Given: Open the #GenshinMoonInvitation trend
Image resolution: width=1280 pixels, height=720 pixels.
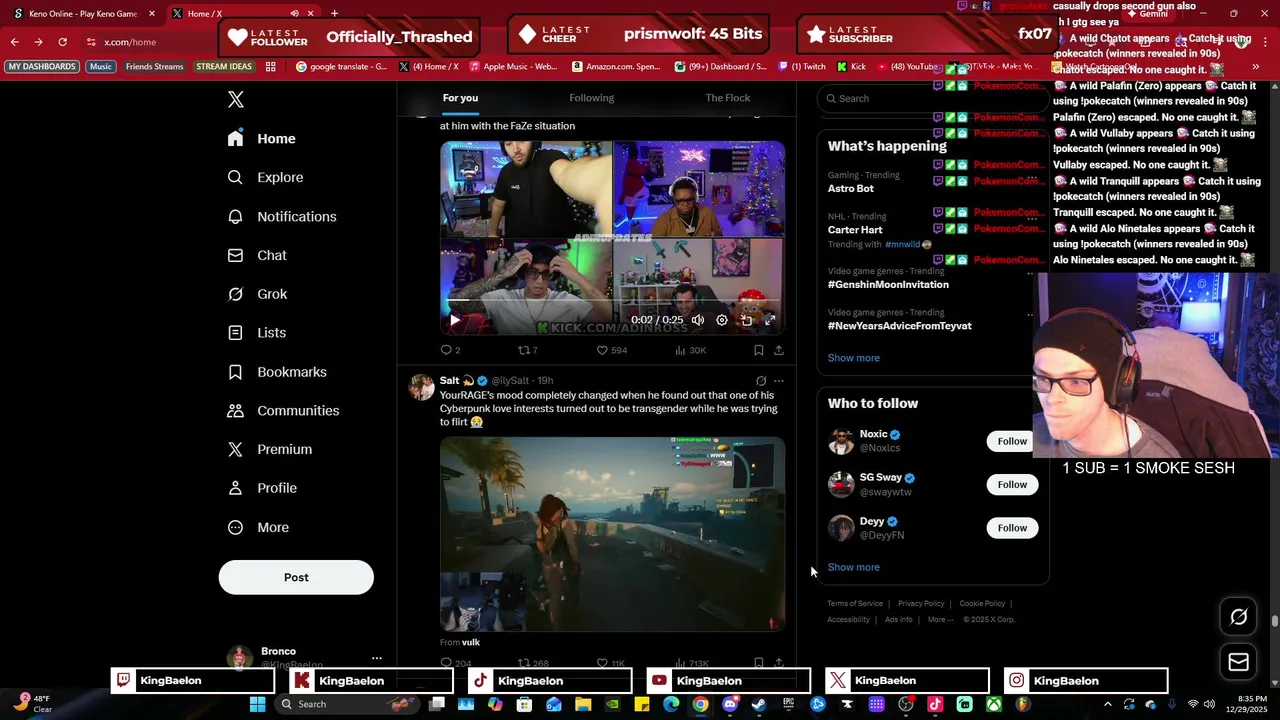Looking at the screenshot, I should [888, 284].
